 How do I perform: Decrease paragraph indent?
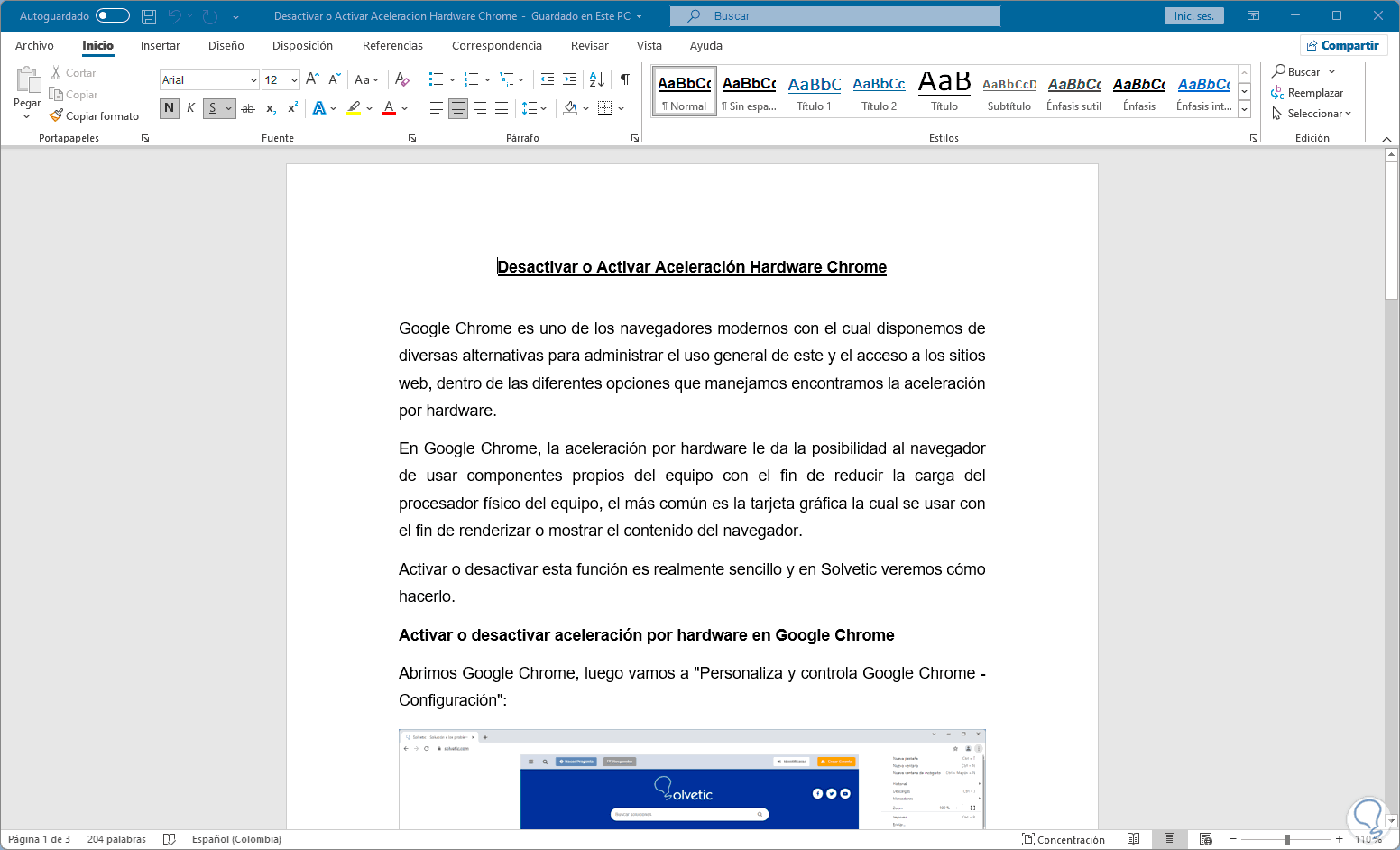(548, 79)
